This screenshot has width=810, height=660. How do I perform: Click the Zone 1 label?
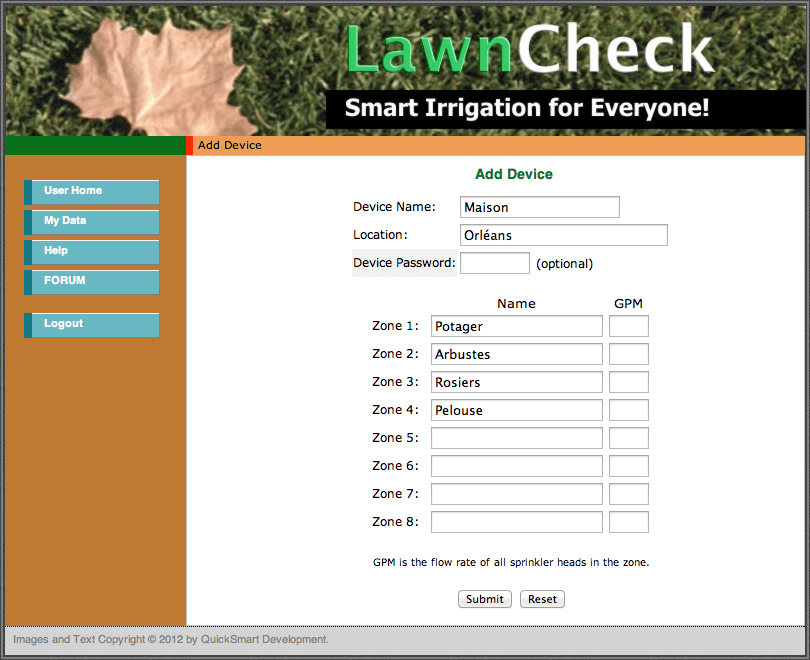395,326
